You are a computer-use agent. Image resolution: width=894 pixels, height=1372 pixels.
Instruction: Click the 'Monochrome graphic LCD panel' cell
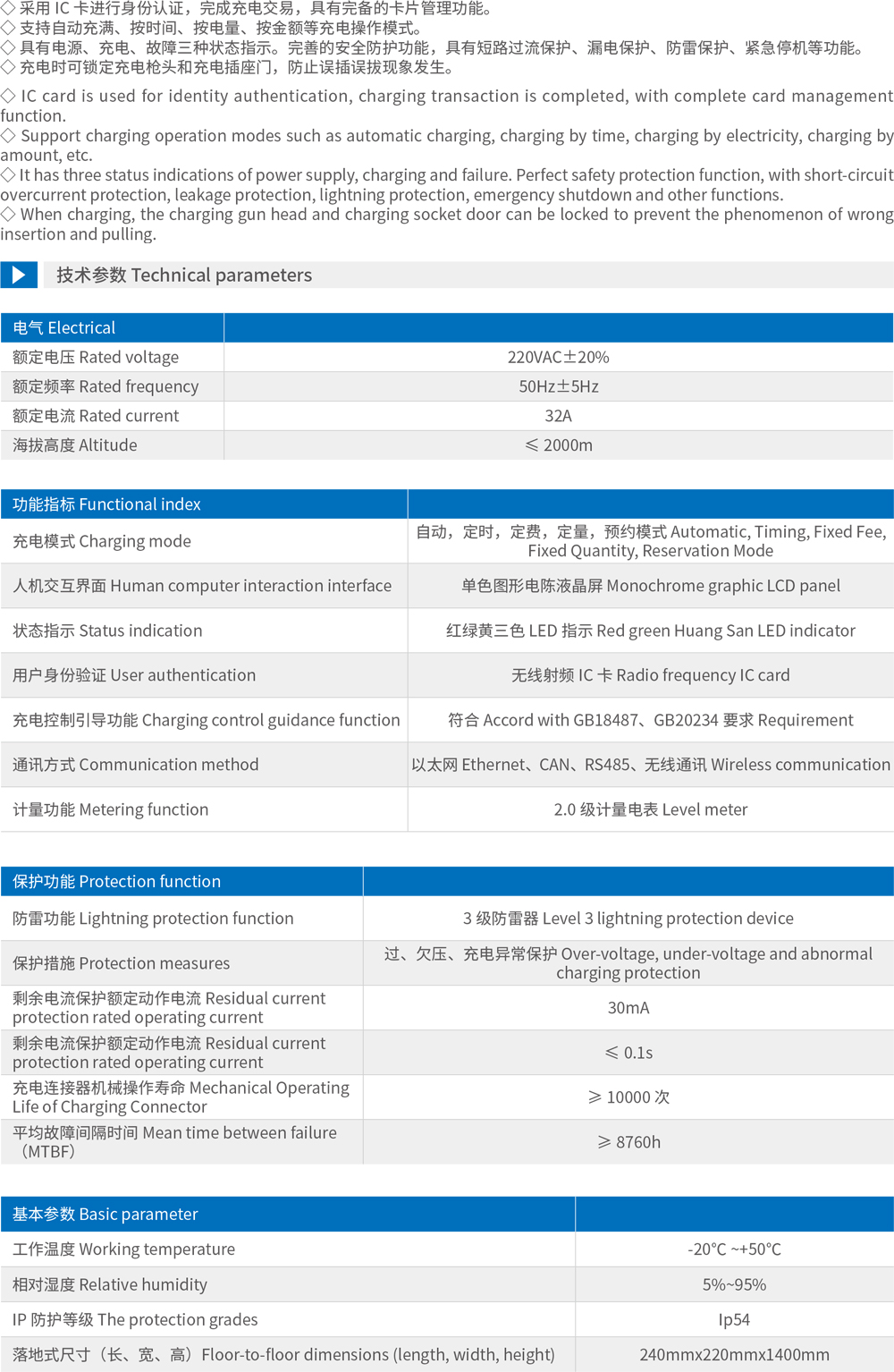(650, 586)
